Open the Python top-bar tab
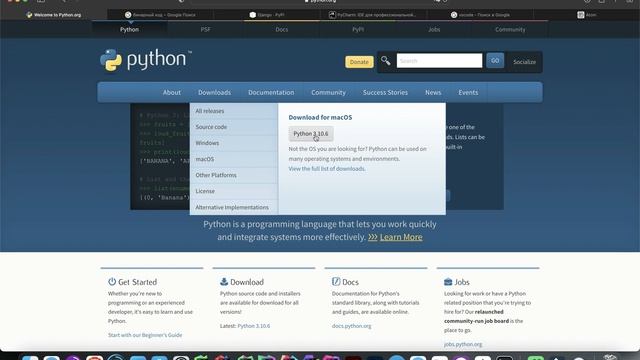The width and height of the screenshot is (640, 360). click(129, 29)
